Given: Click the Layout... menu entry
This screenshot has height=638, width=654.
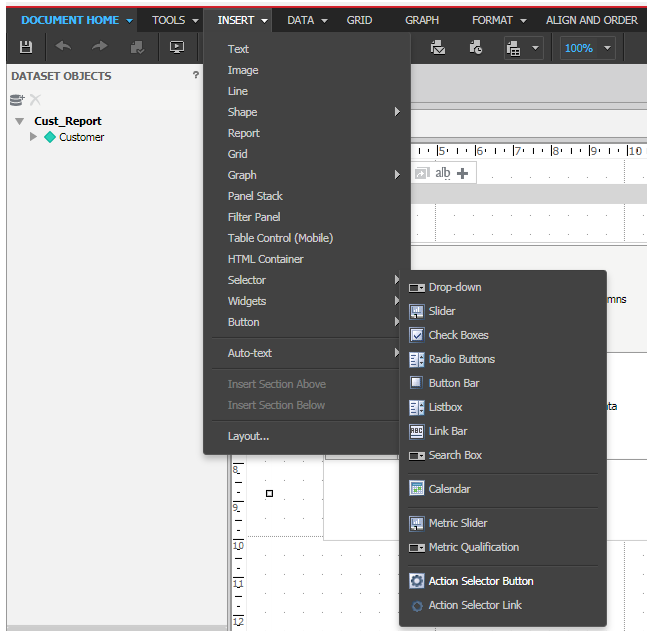Looking at the screenshot, I should (248, 436).
